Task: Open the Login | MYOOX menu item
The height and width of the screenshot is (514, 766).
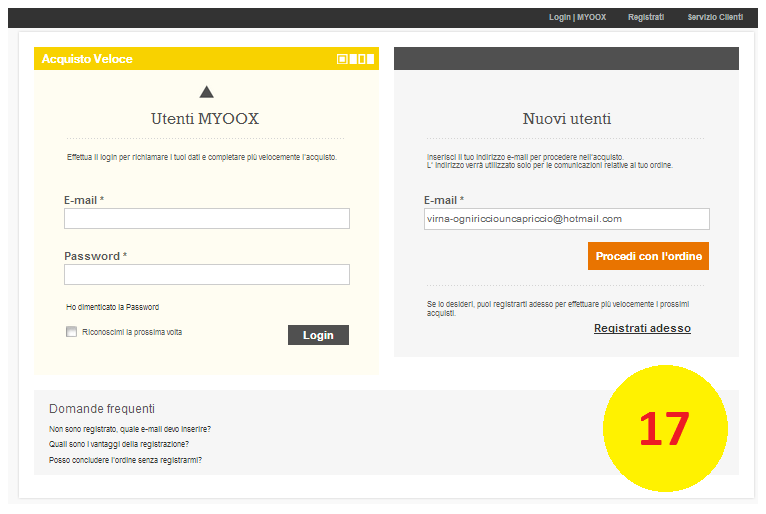Action: 577,17
